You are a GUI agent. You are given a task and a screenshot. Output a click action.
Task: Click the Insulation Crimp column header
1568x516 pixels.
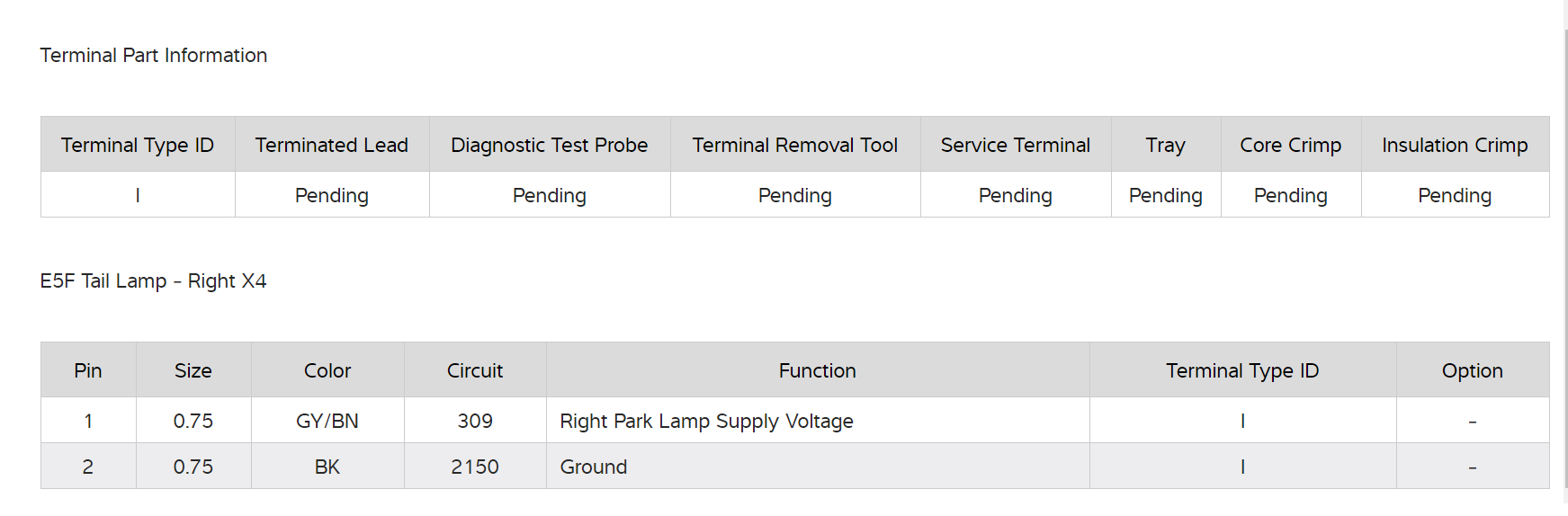coord(1454,145)
